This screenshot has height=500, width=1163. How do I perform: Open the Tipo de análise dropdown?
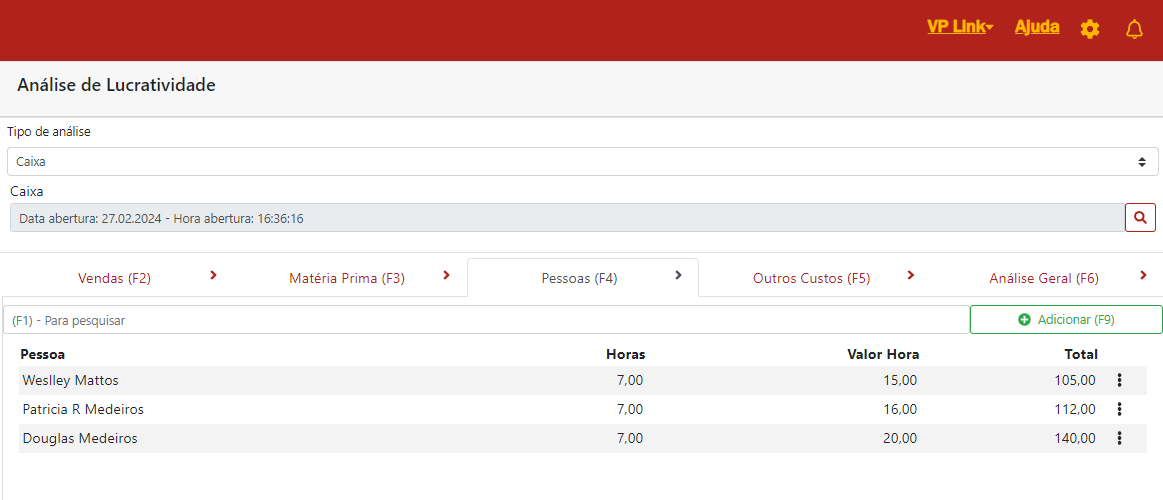pos(582,161)
